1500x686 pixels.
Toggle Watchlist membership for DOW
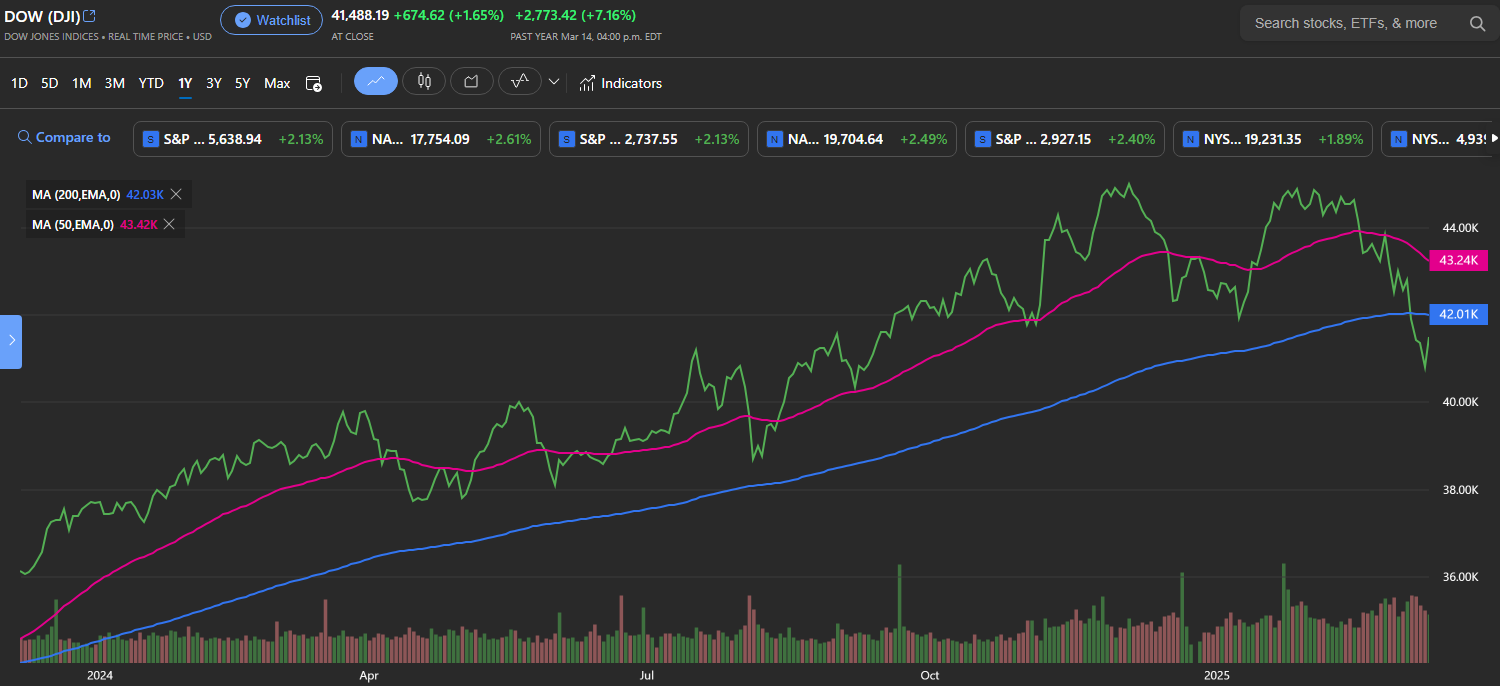pyautogui.click(x=271, y=19)
